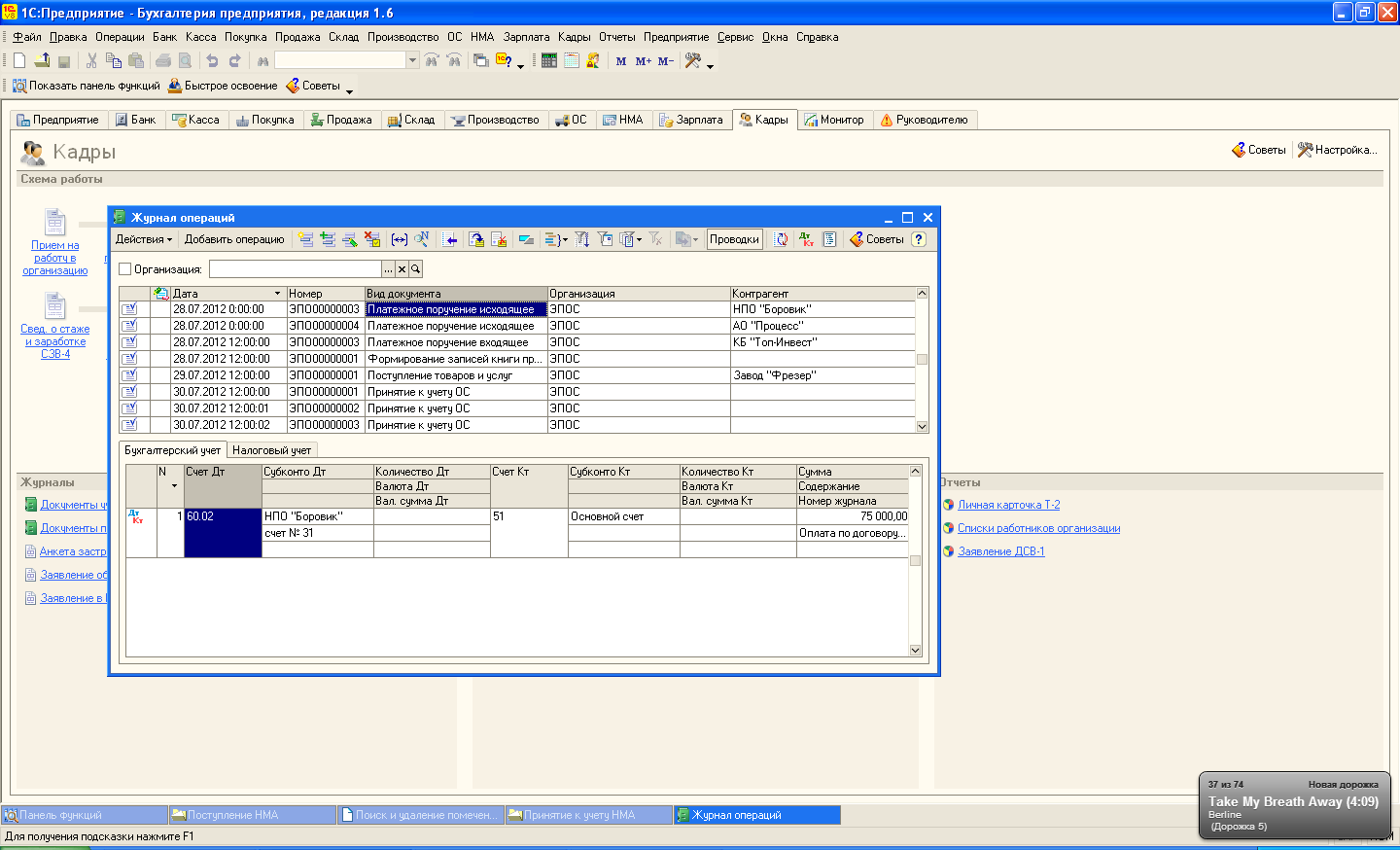Open dropdown arrow next to tools hammer icon
1400x850 pixels.
pos(710,66)
